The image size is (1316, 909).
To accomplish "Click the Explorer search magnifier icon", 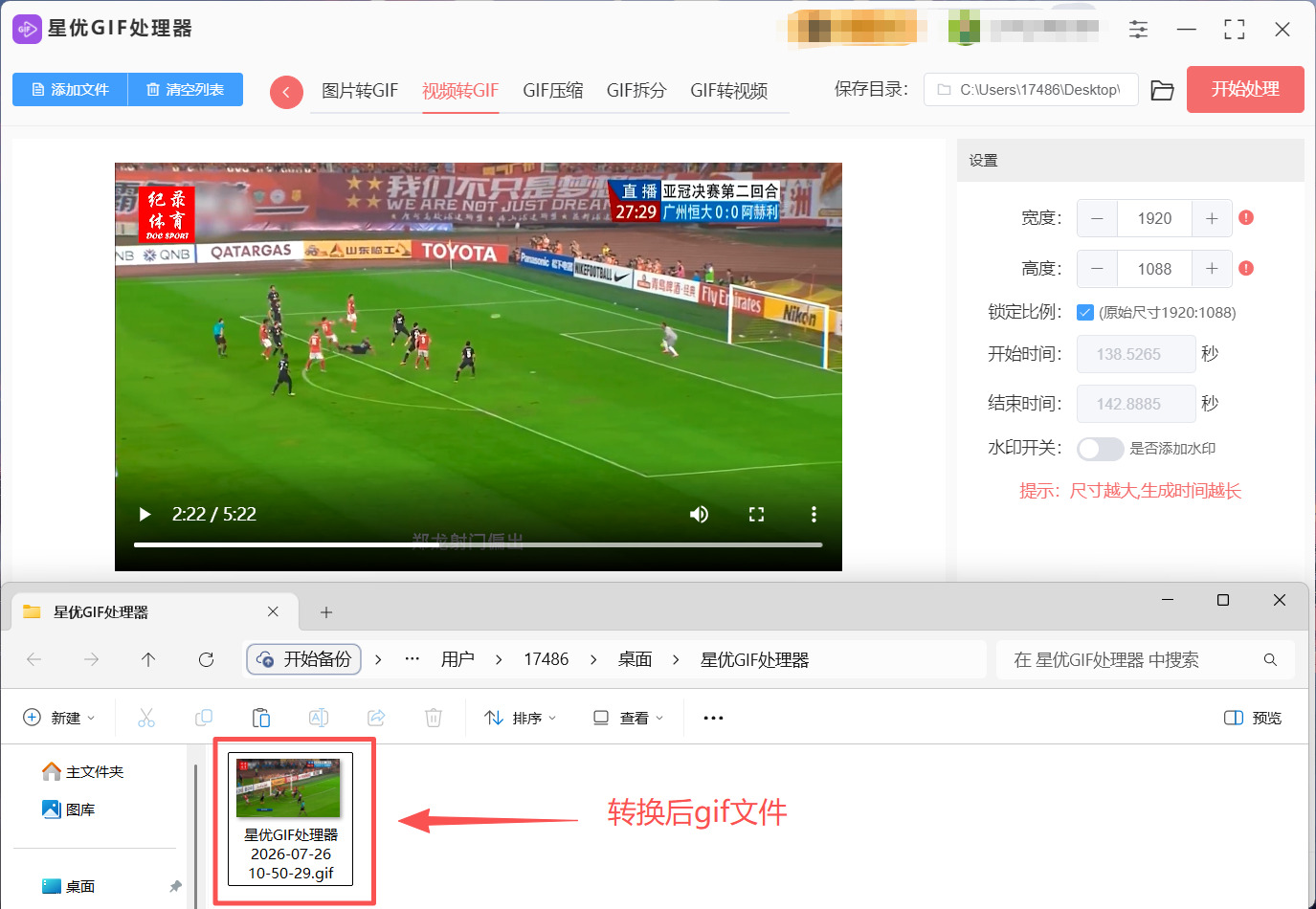I will coord(1270,659).
